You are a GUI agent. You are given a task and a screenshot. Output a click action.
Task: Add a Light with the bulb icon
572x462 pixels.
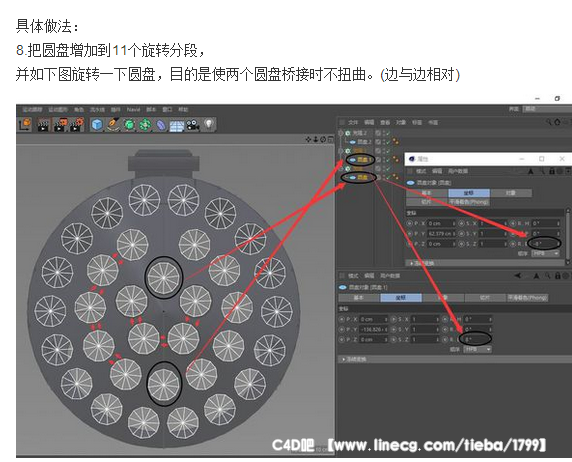[208, 124]
